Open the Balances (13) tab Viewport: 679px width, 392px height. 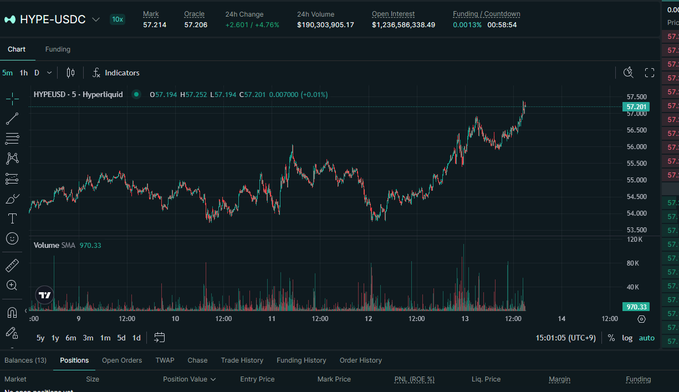[x=26, y=360]
